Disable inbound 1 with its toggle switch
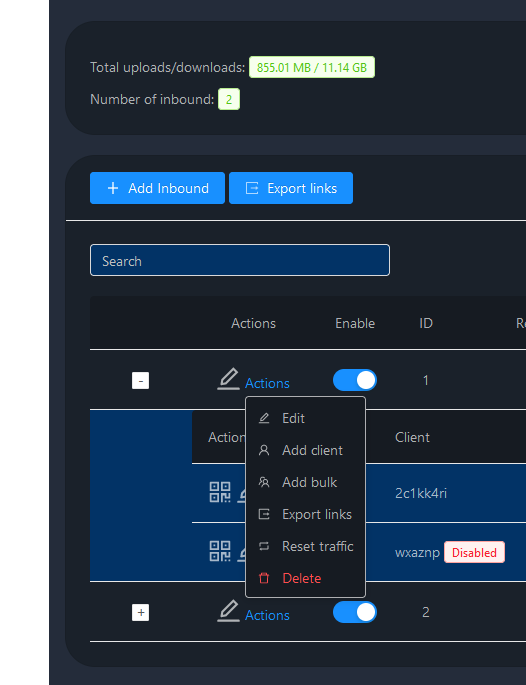 355,380
